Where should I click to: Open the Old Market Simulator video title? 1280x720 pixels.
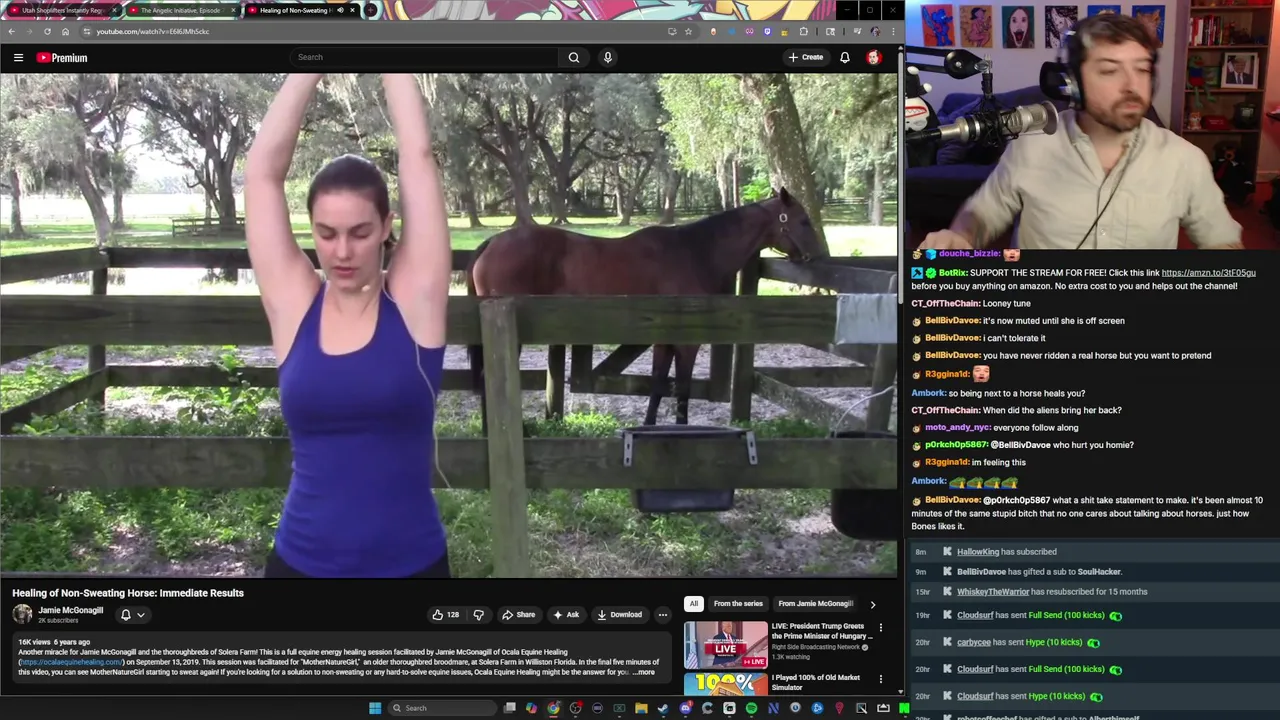pos(815,682)
